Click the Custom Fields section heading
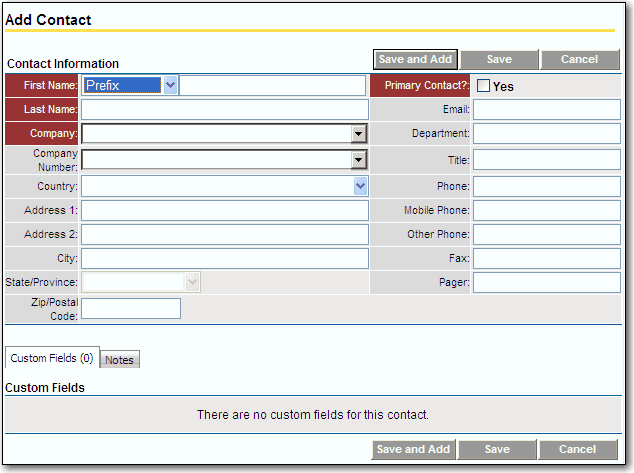634x473 pixels. point(45,387)
